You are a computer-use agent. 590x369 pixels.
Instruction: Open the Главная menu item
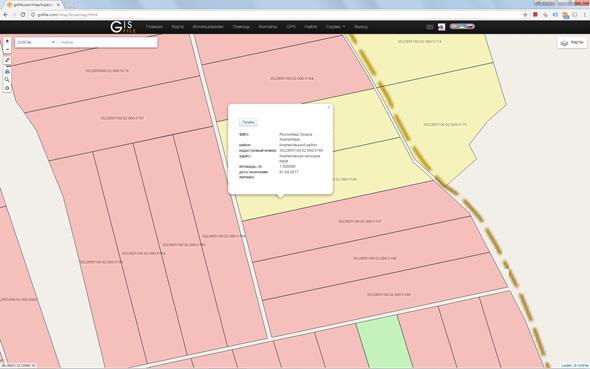(x=154, y=27)
